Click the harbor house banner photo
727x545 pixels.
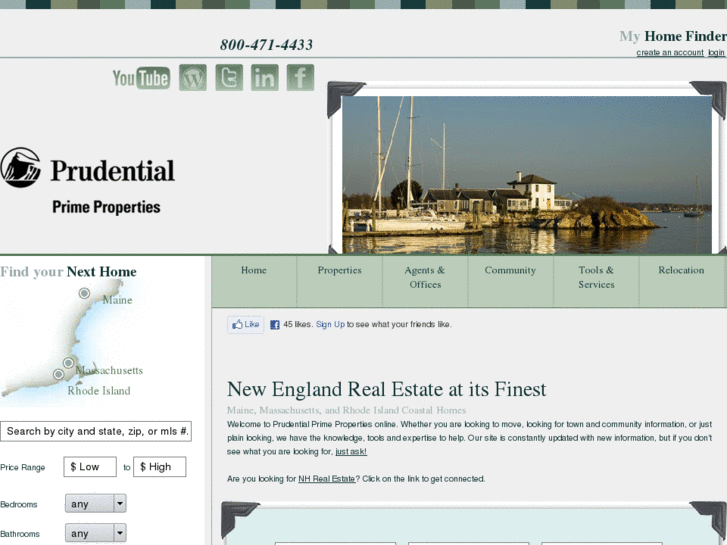tap(527, 174)
